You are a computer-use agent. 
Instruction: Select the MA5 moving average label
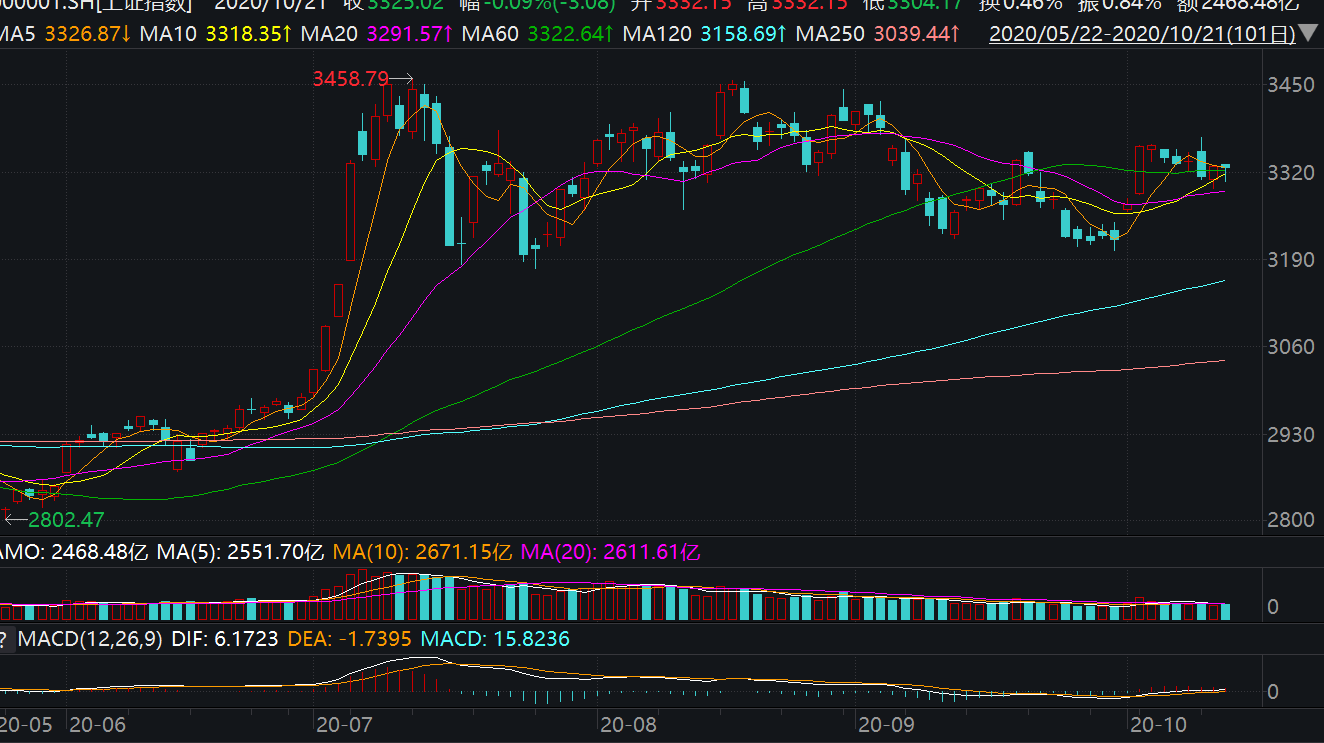tap(18, 34)
